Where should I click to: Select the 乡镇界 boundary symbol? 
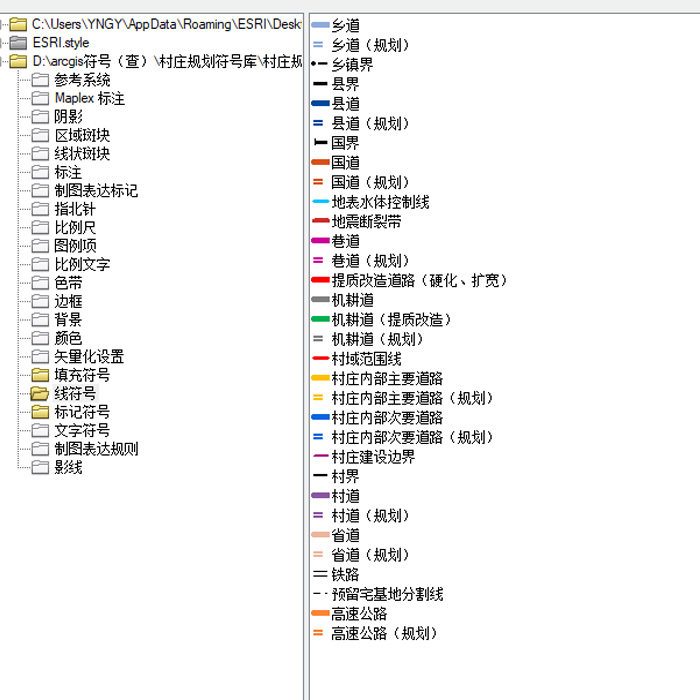342,64
